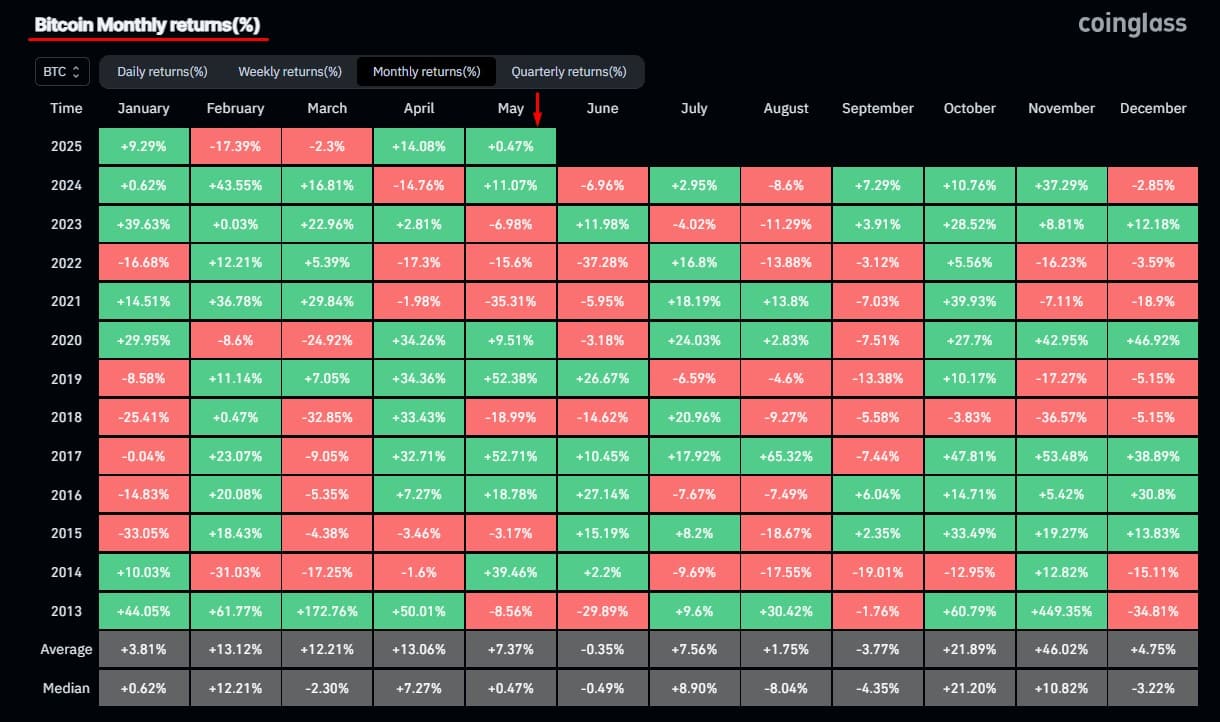Select the 2016 row label
The image size is (1220, 722).
66,494
